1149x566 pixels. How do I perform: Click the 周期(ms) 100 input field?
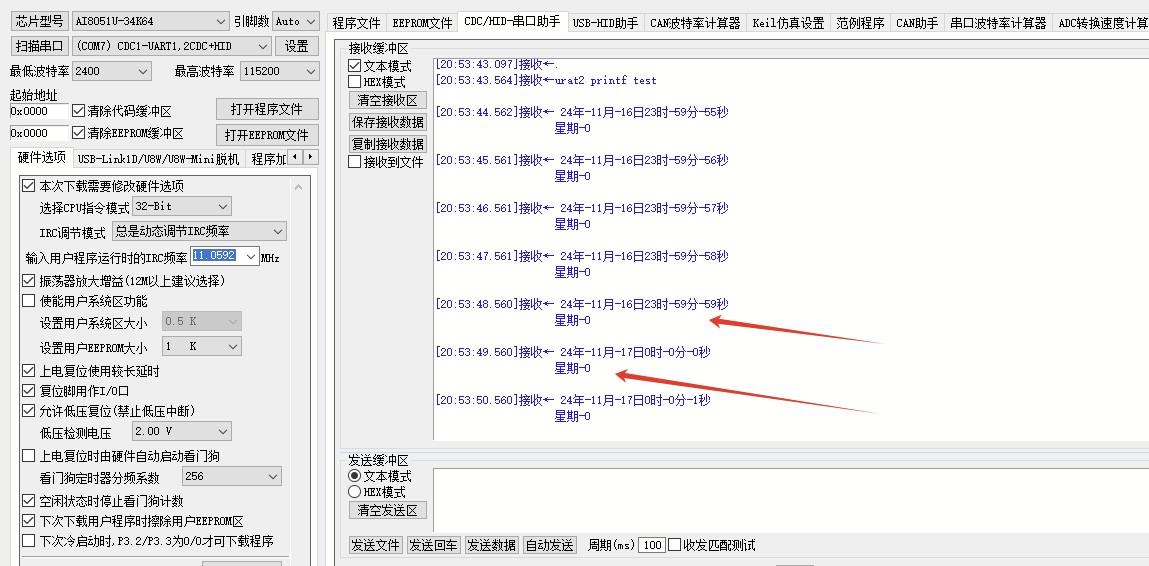point(651,545)
